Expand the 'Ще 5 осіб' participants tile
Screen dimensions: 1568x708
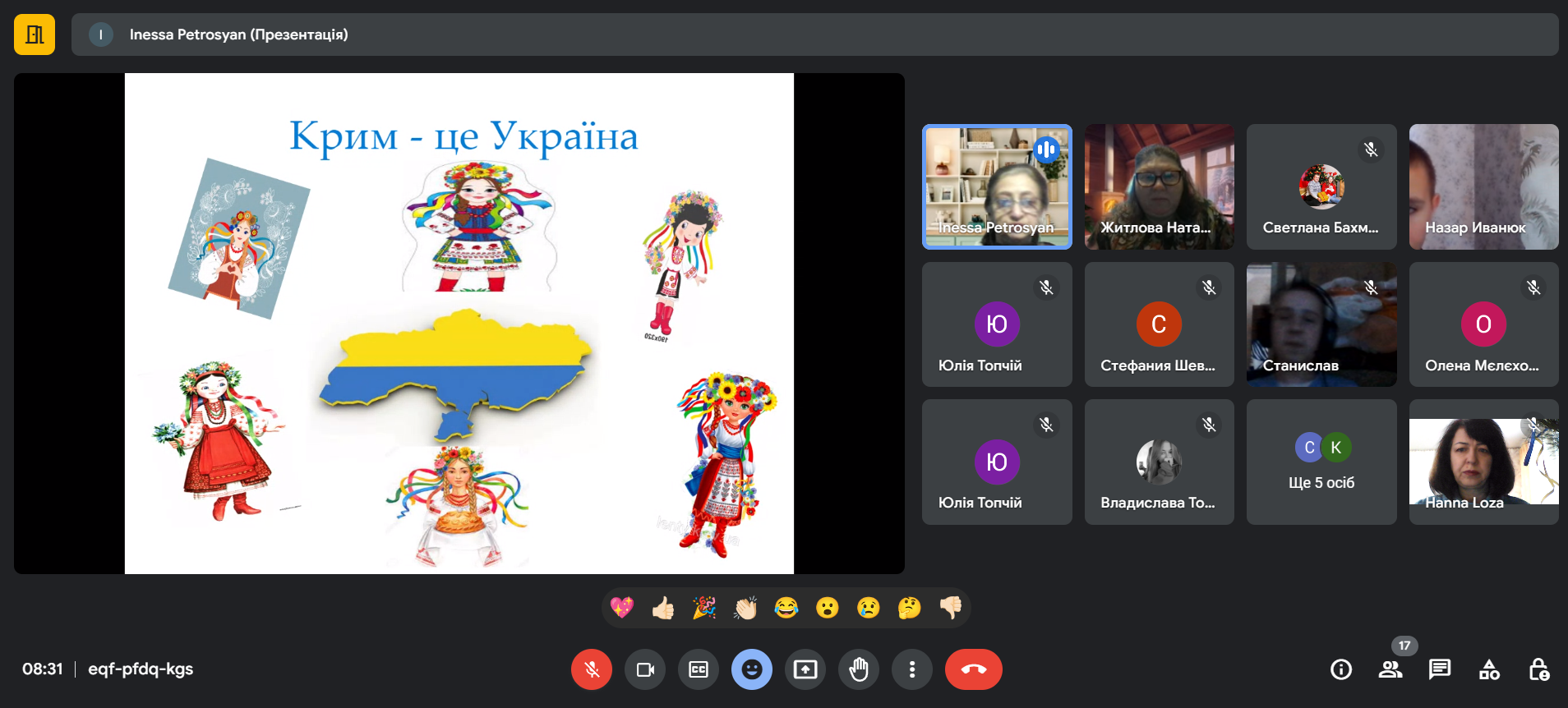1321,462
